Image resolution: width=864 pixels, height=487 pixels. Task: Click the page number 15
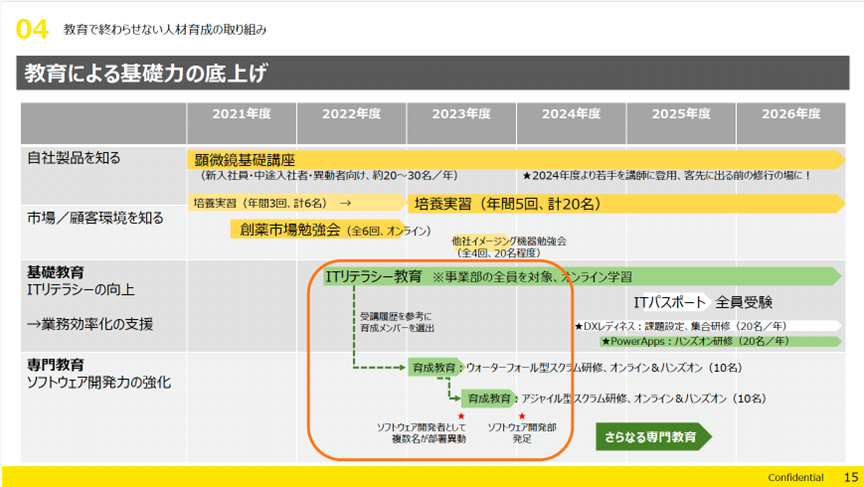click(850, 477)
